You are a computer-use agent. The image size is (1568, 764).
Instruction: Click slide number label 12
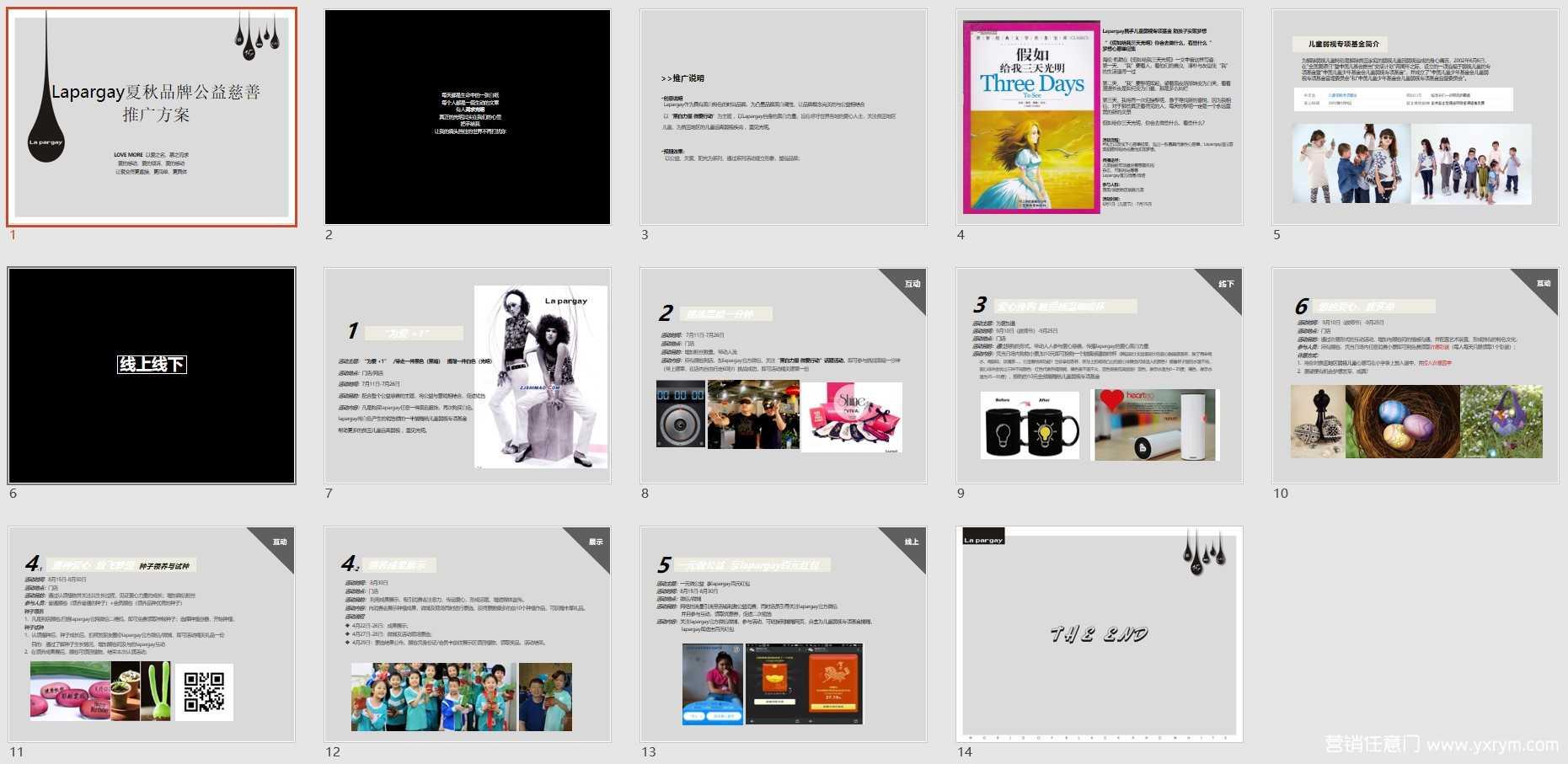(x=333, y=752)
